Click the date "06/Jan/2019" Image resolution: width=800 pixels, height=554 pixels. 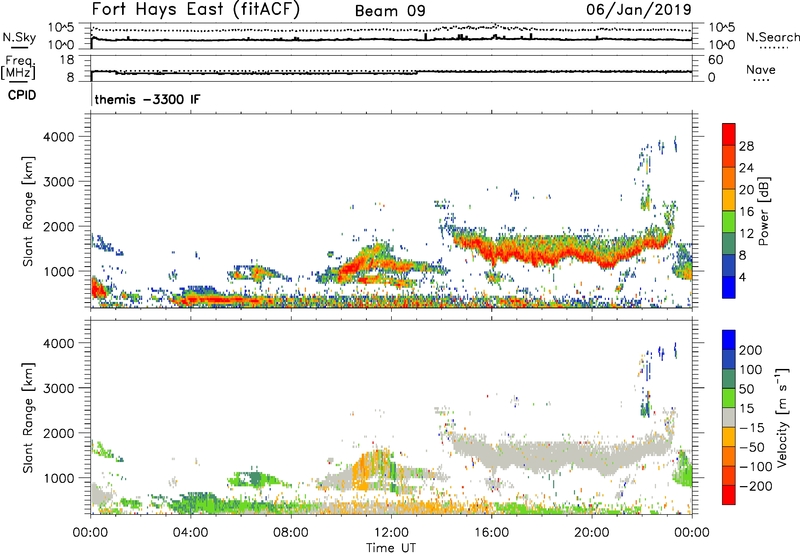point(638,9)
